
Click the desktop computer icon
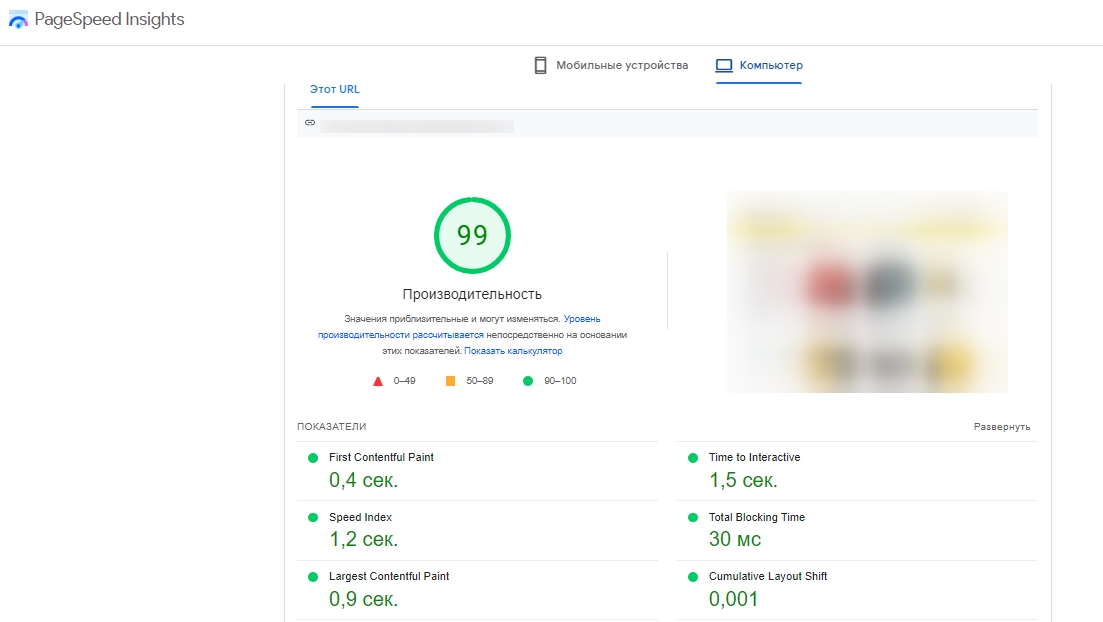(x=724, y=66)
